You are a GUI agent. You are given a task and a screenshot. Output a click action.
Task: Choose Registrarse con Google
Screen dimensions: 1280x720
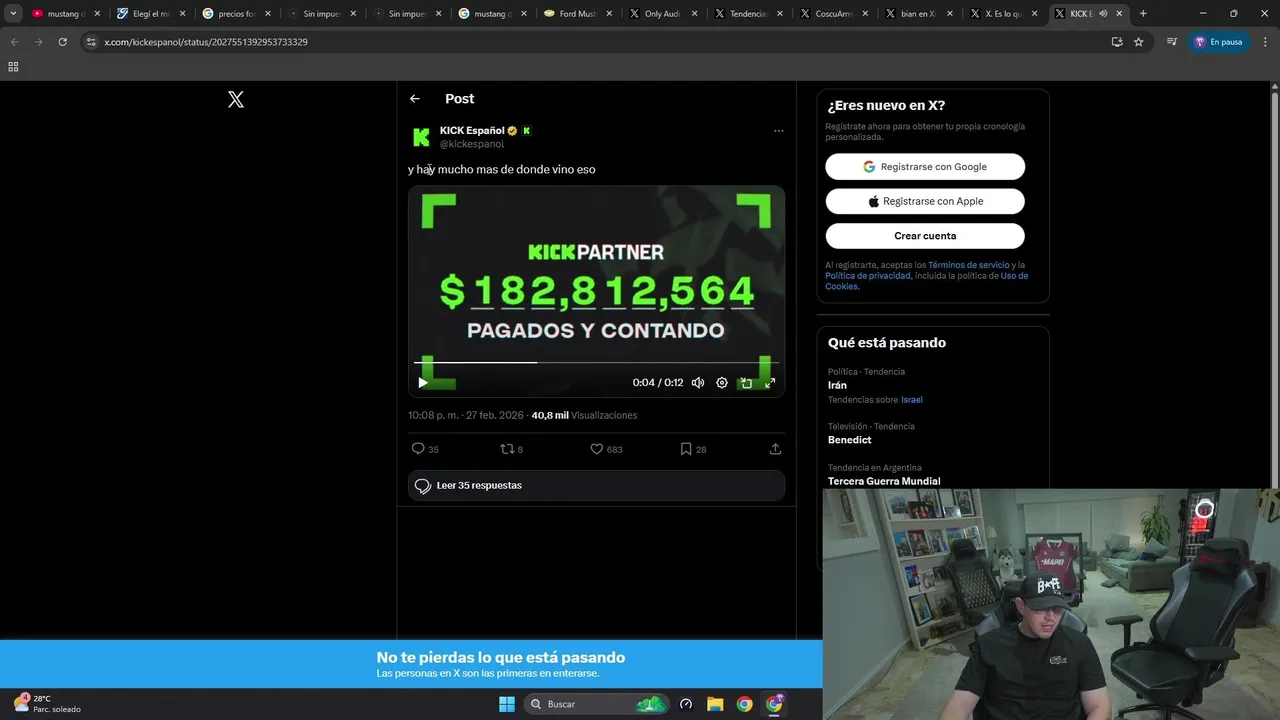(925, 167)
